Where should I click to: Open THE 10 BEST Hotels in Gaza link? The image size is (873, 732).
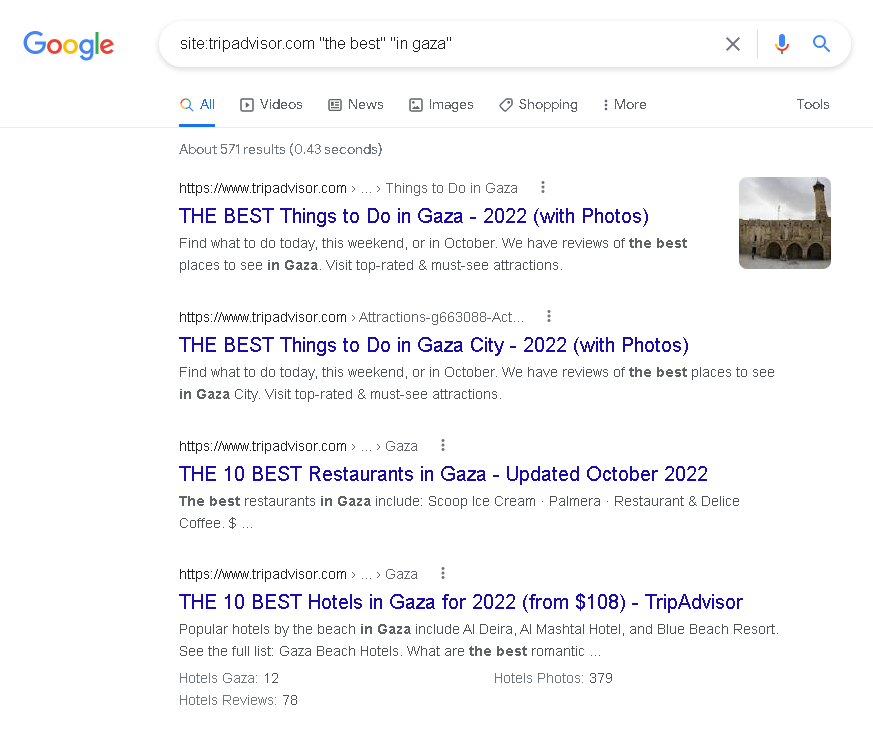[460, 602]
